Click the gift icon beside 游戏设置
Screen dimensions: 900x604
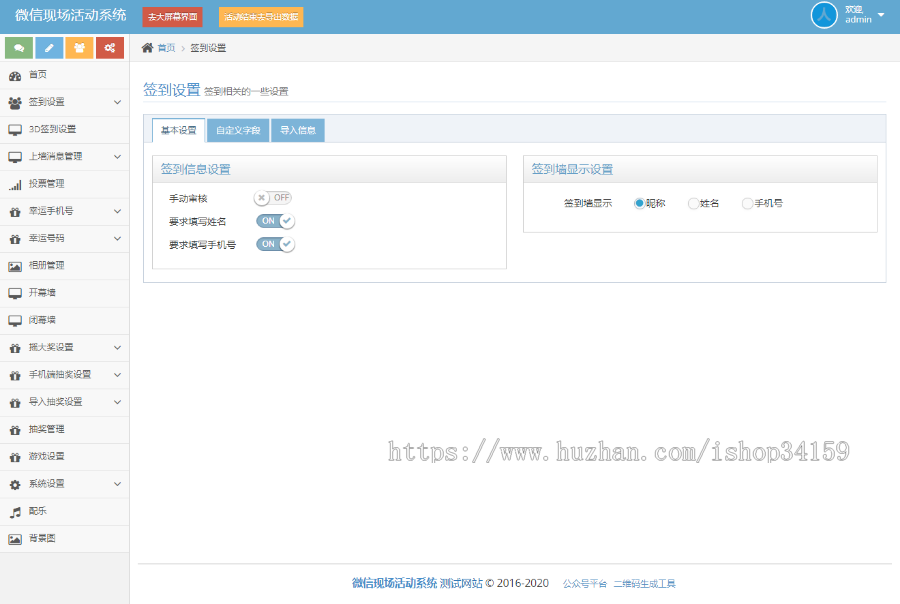point(15,457)
